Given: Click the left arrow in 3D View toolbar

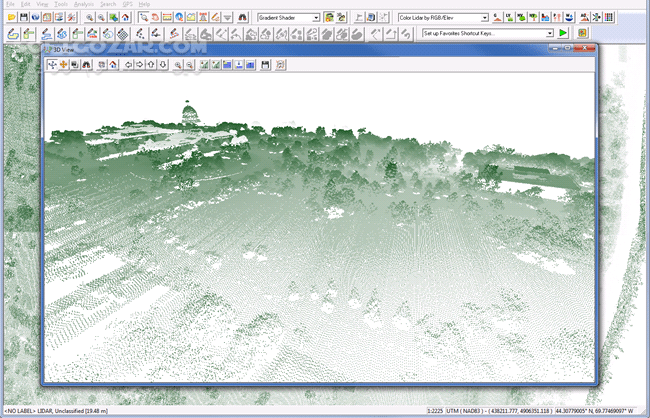Looking at the screenshot, I should (128, 64).
